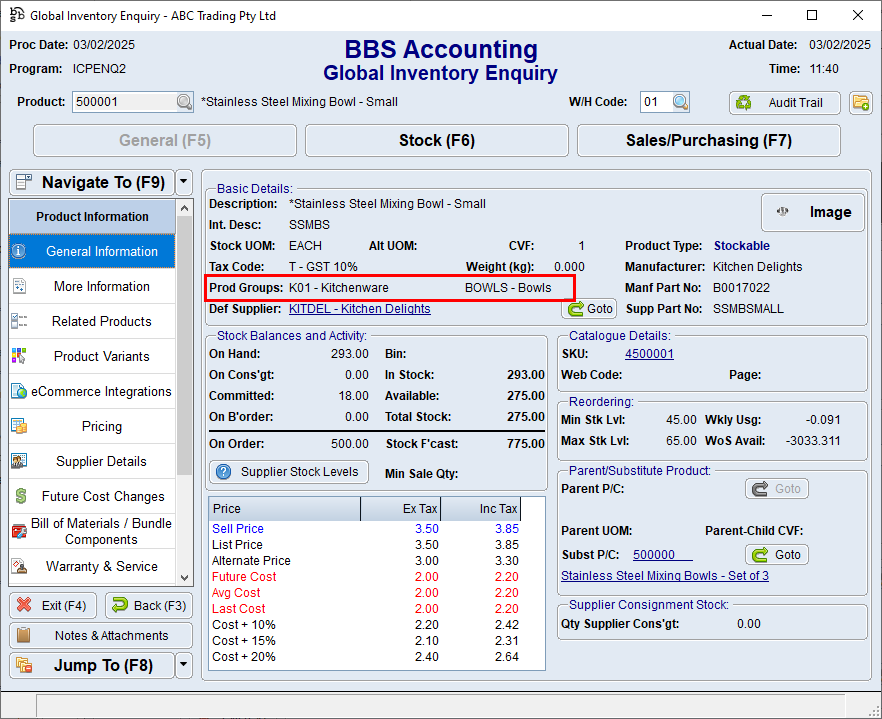Switch to the Stock (F6) tab
882x719 pixels.
click(x=436, y=141)
